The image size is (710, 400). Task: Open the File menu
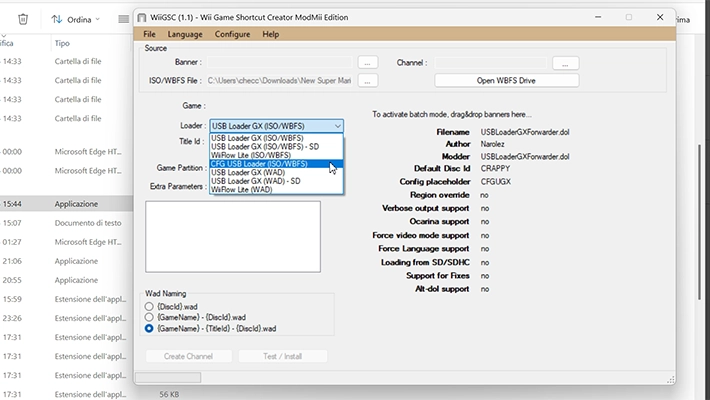click(x=149, y=34)
